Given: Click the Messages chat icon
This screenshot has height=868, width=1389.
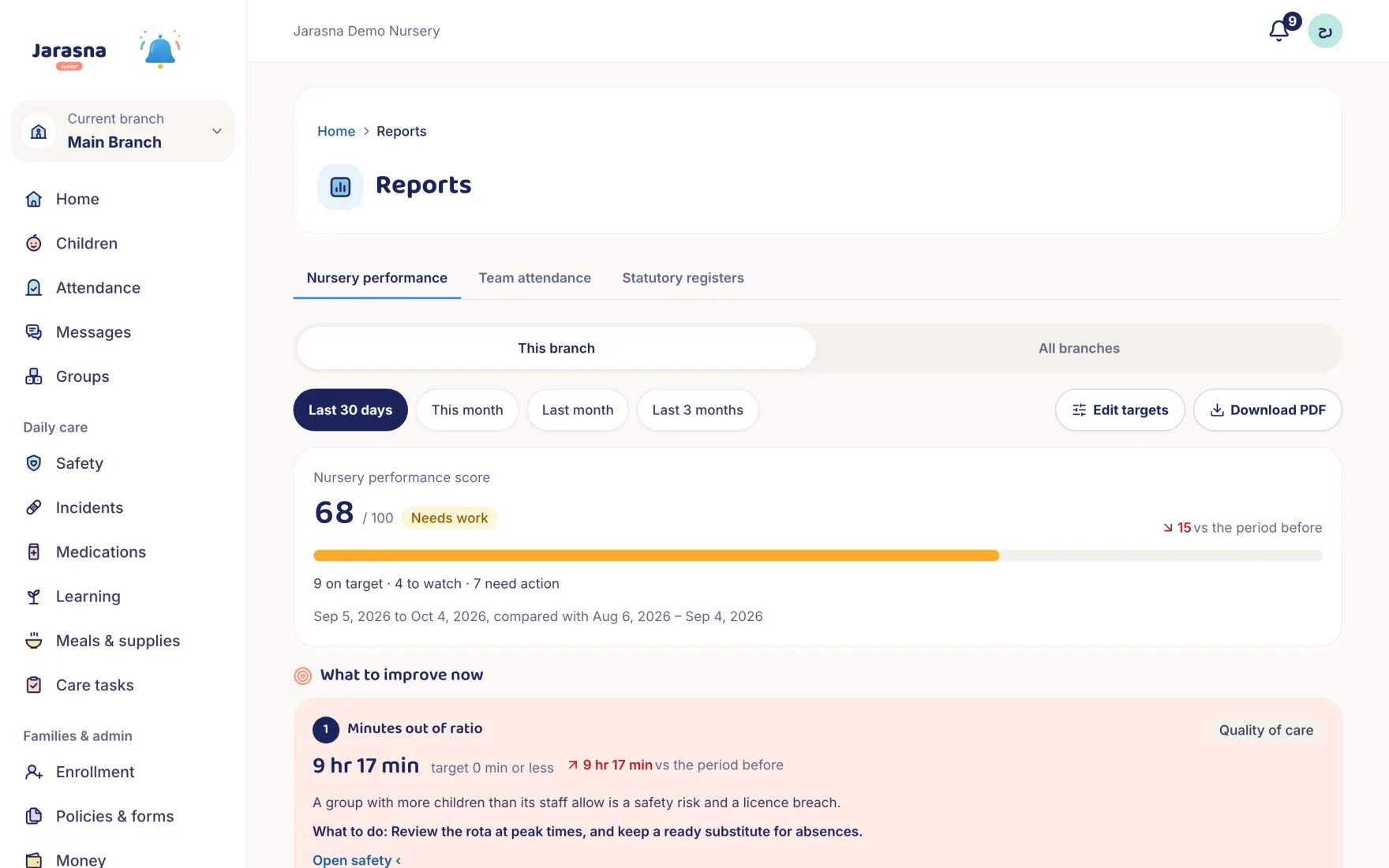Looking at the screenshot, I should [34, 332].
